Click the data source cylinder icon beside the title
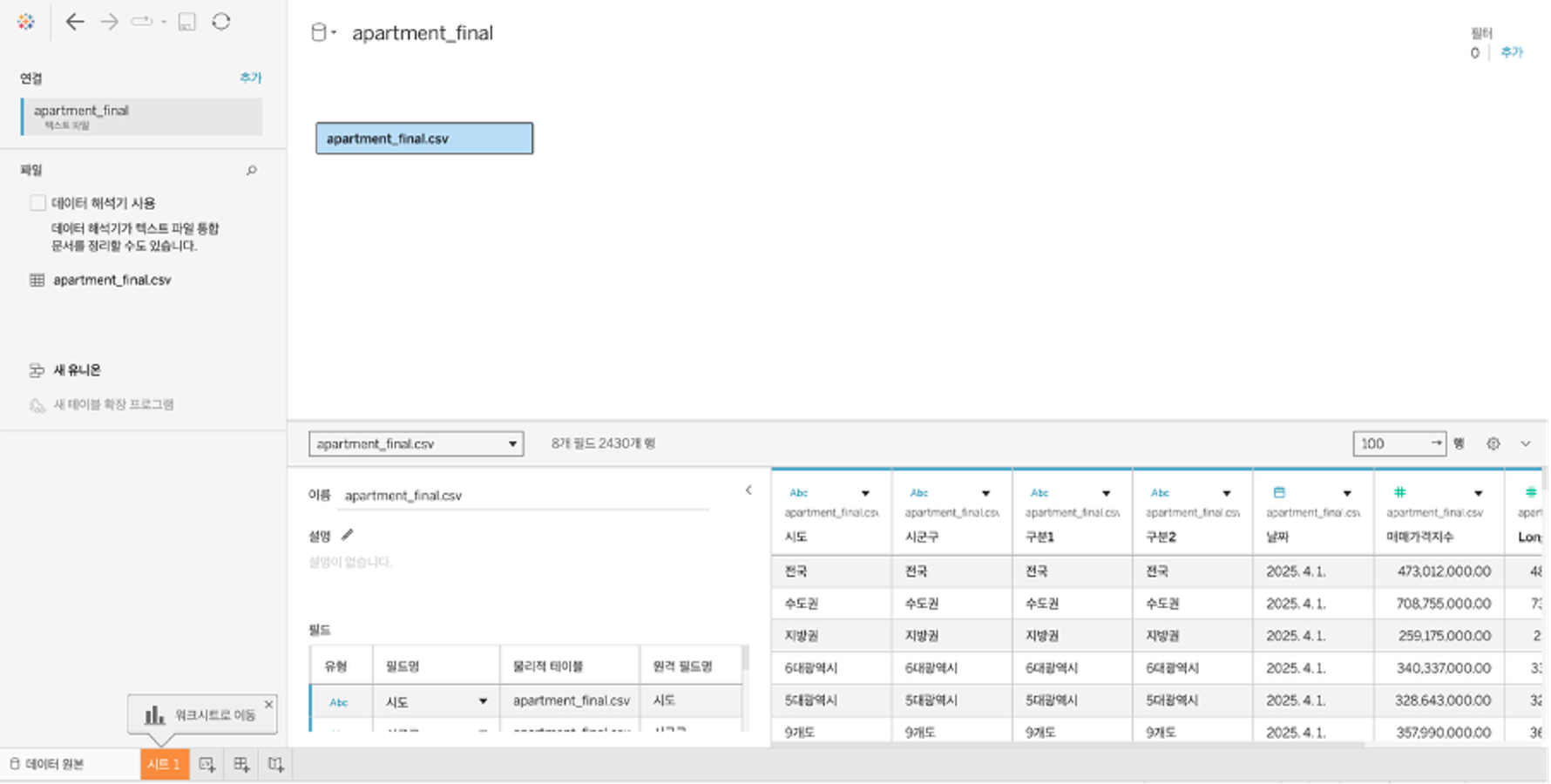Screen dimensions: 1551x784 [x=318, y=33]
